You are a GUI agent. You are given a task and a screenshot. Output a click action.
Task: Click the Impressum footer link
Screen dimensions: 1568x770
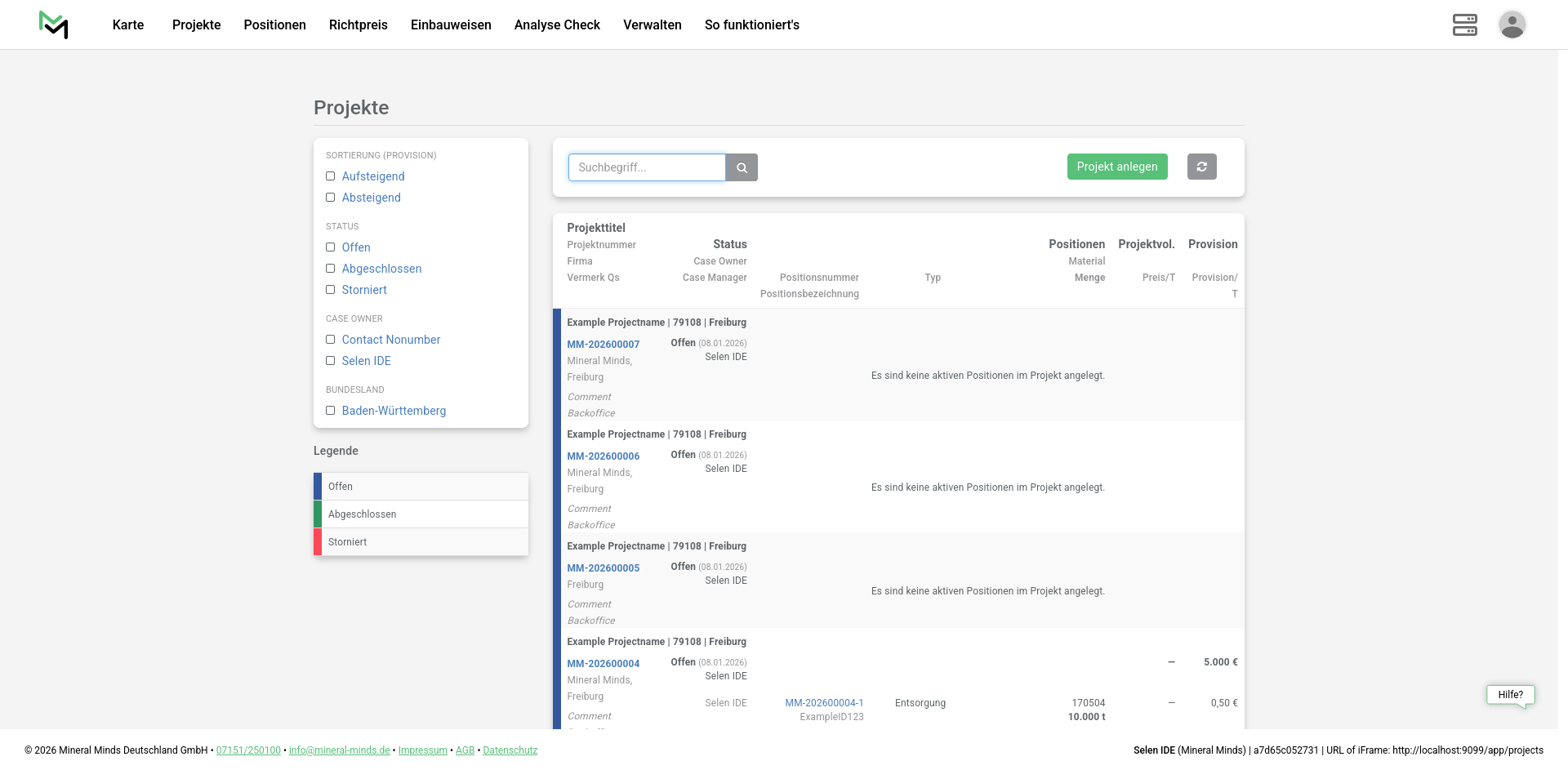coord(422,750)
